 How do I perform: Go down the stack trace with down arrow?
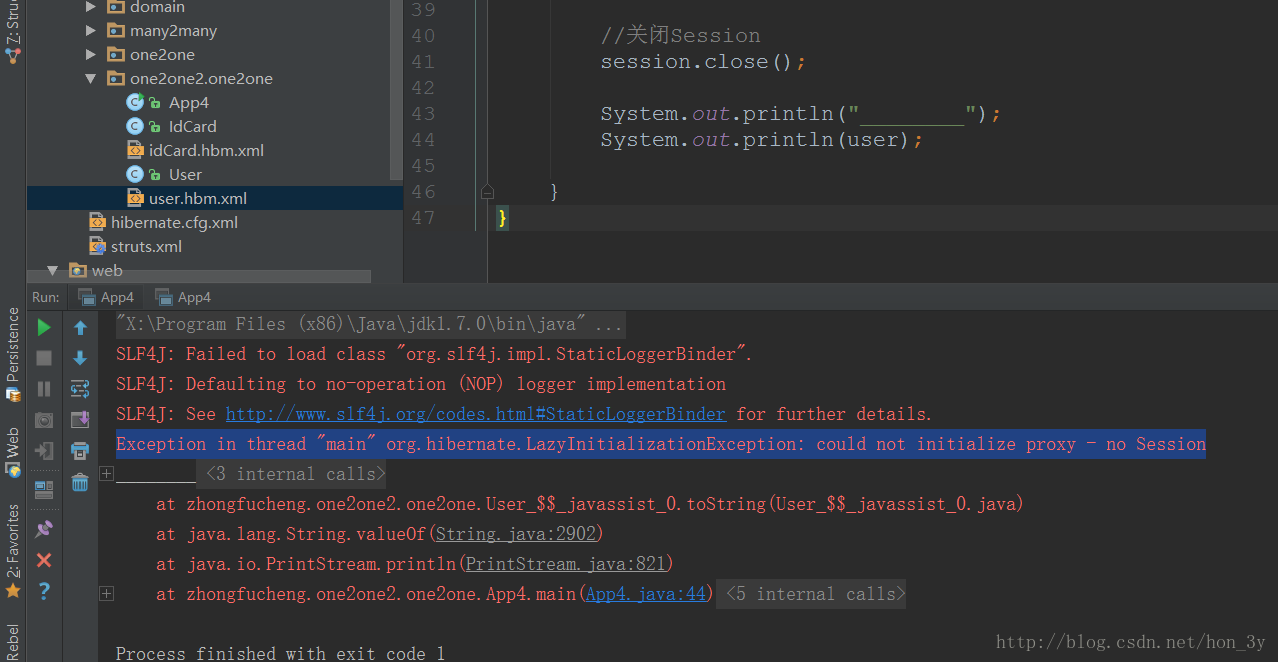click(x=80, y=358)
